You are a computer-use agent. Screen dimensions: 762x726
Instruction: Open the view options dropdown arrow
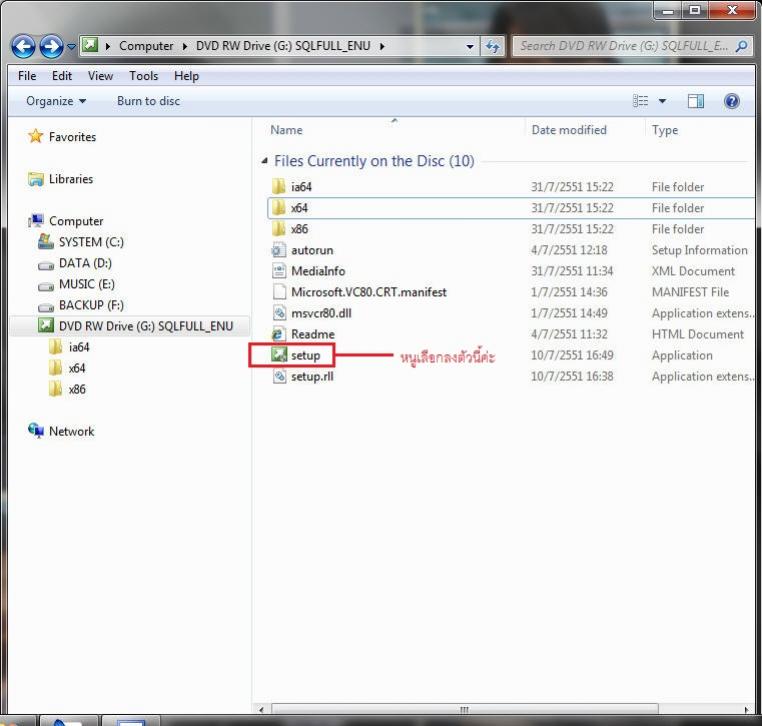pos(662,101)
